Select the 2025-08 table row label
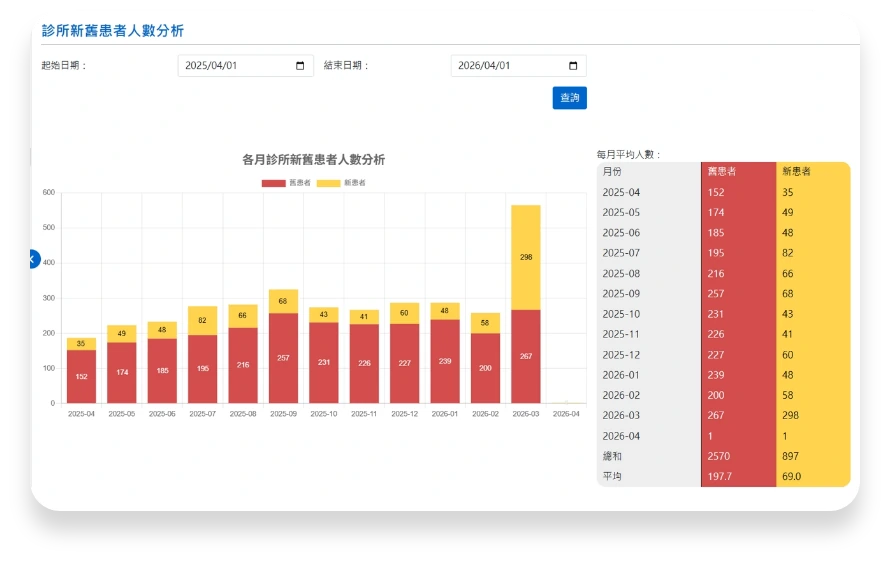This screenshot has height=561, width=890. (621, 274)
